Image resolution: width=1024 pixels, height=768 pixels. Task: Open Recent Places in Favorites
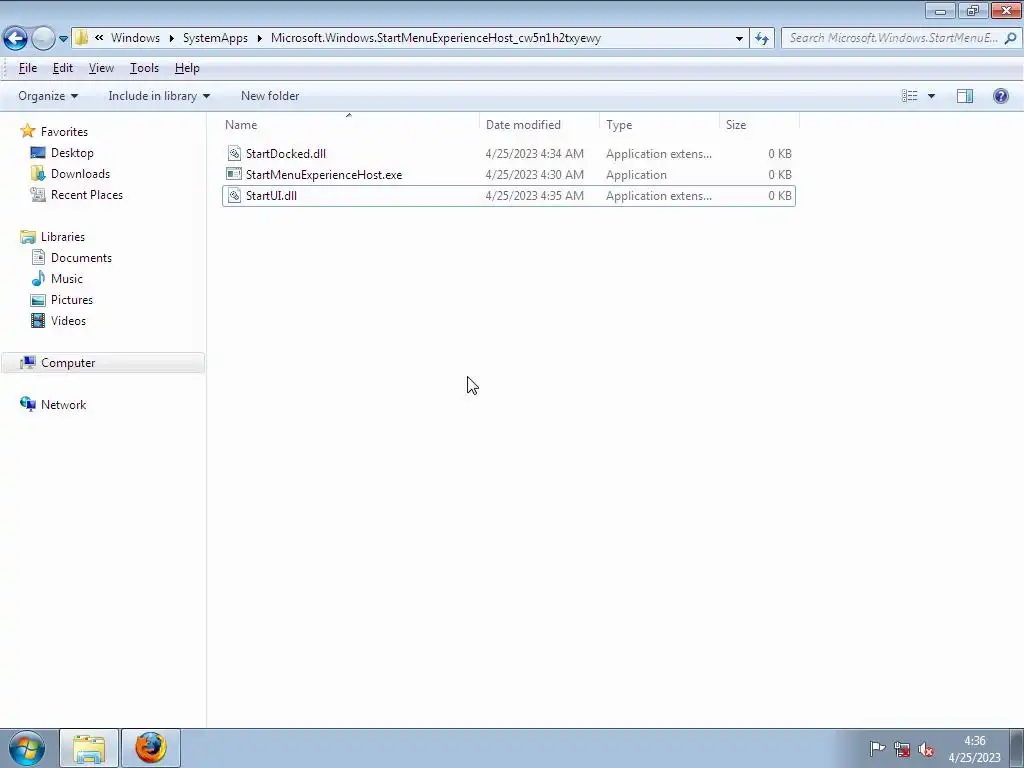[87, 195]
